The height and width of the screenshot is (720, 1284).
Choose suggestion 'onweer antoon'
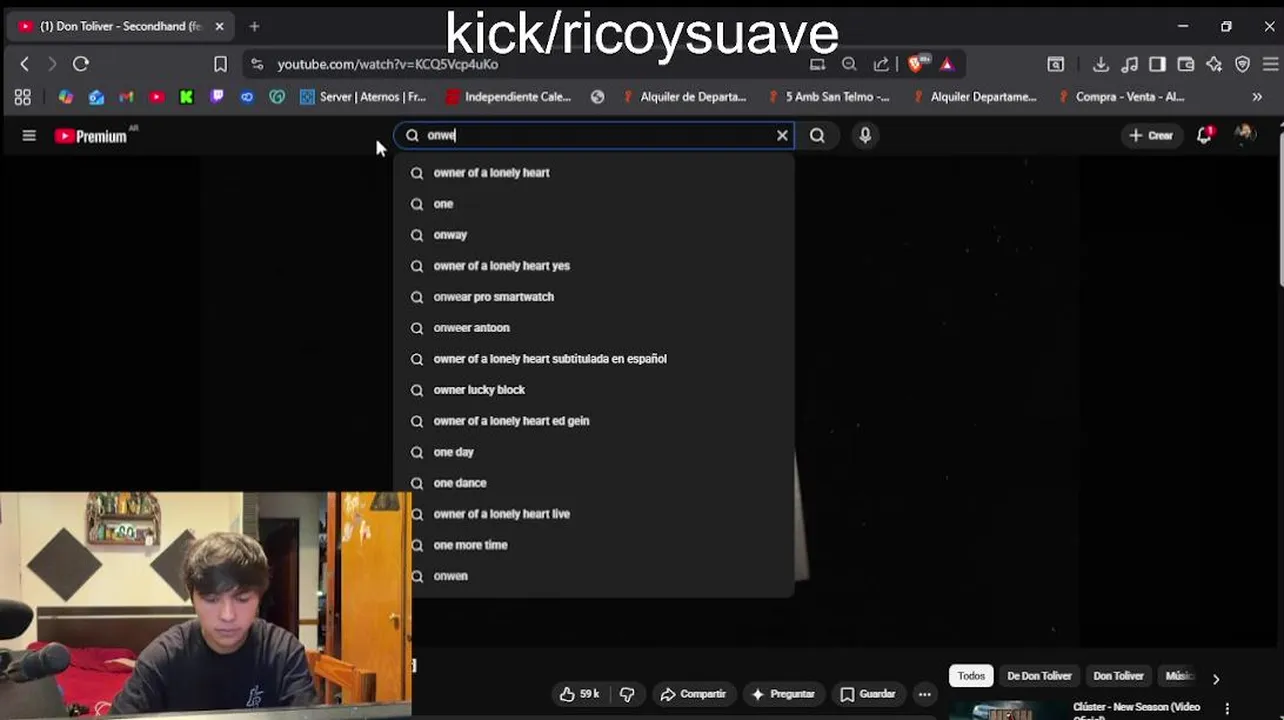[594, 328]
